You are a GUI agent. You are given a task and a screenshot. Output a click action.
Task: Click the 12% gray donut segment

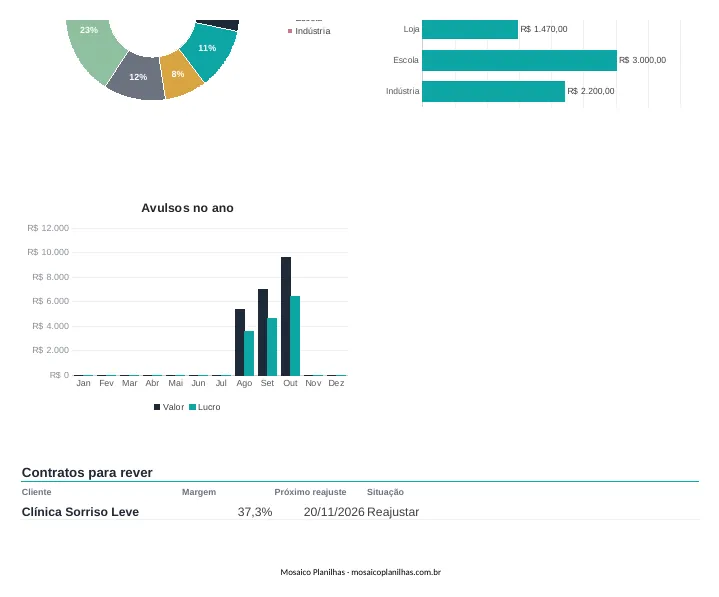coord(138,77)
